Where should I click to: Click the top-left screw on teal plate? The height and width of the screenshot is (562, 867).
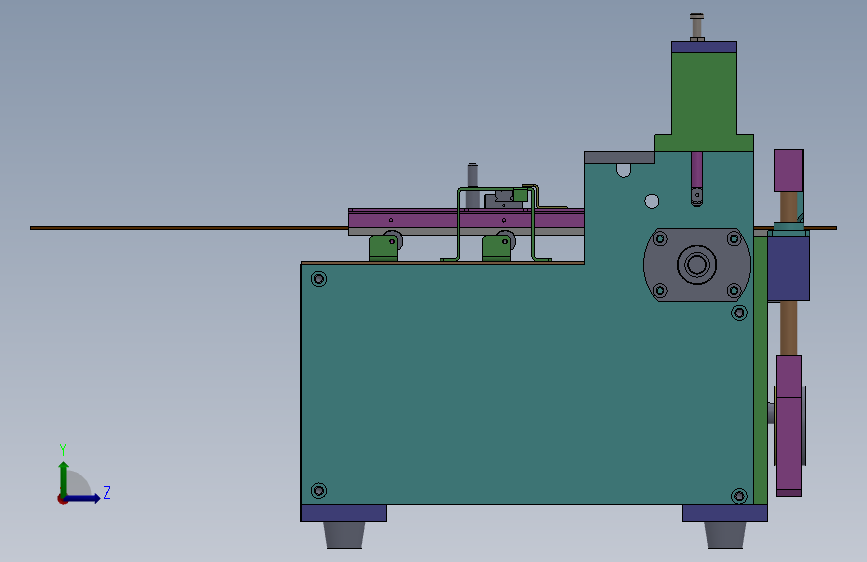(319, 279)
